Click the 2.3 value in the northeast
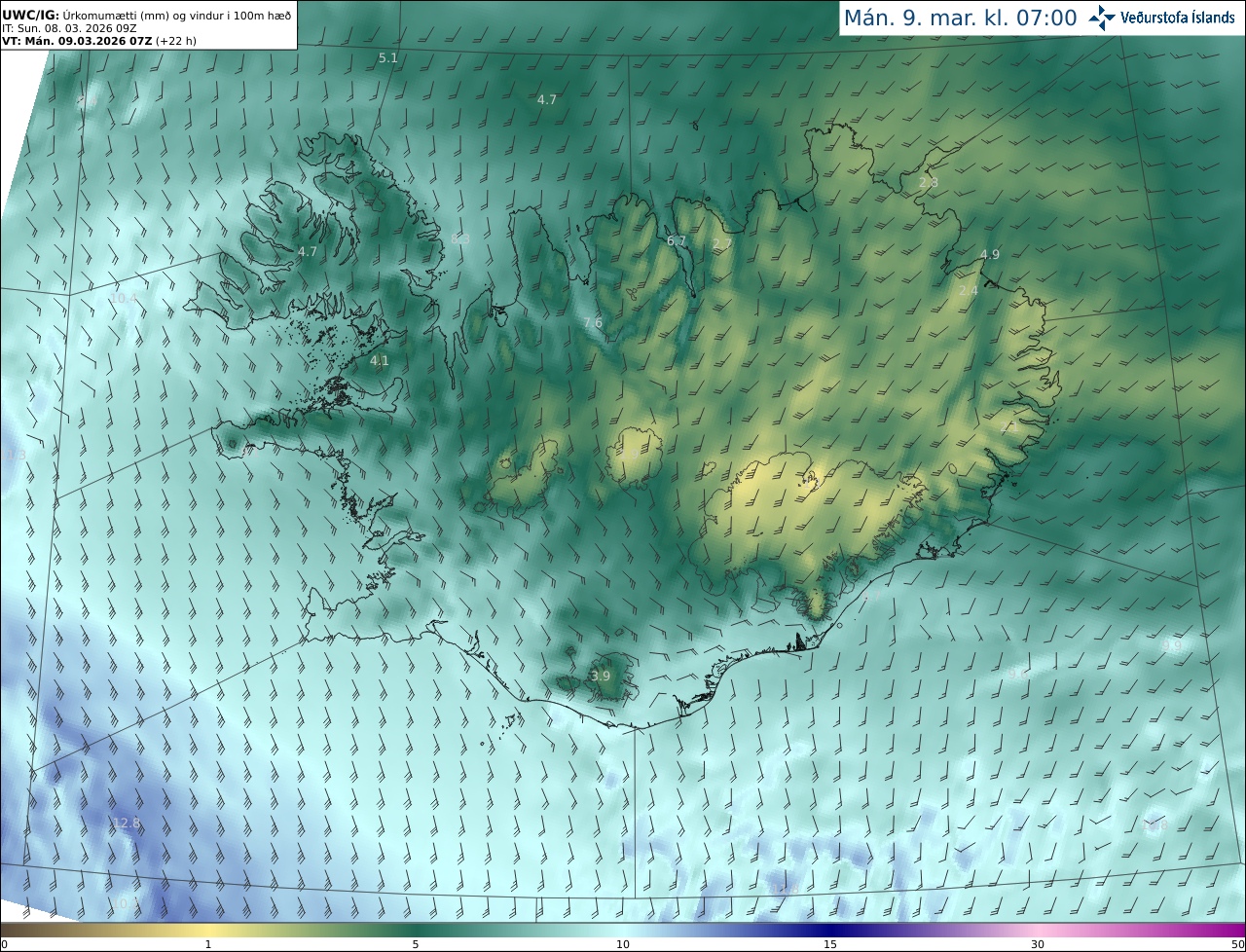Image resolution: width=1246 pixels, height=952 pixels. pyautogui.click(x=929, y=182)
